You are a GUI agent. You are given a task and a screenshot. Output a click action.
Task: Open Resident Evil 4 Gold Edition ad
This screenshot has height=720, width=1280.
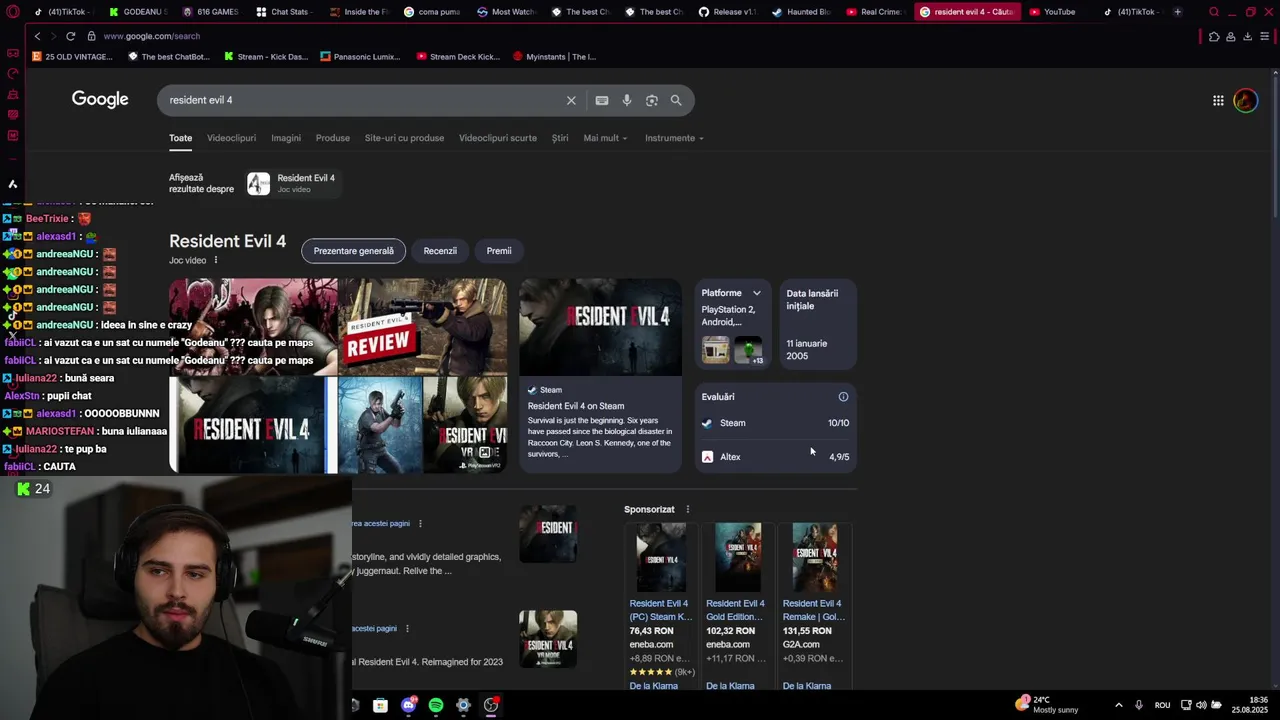pyautogui.click(x=737, y=610)
